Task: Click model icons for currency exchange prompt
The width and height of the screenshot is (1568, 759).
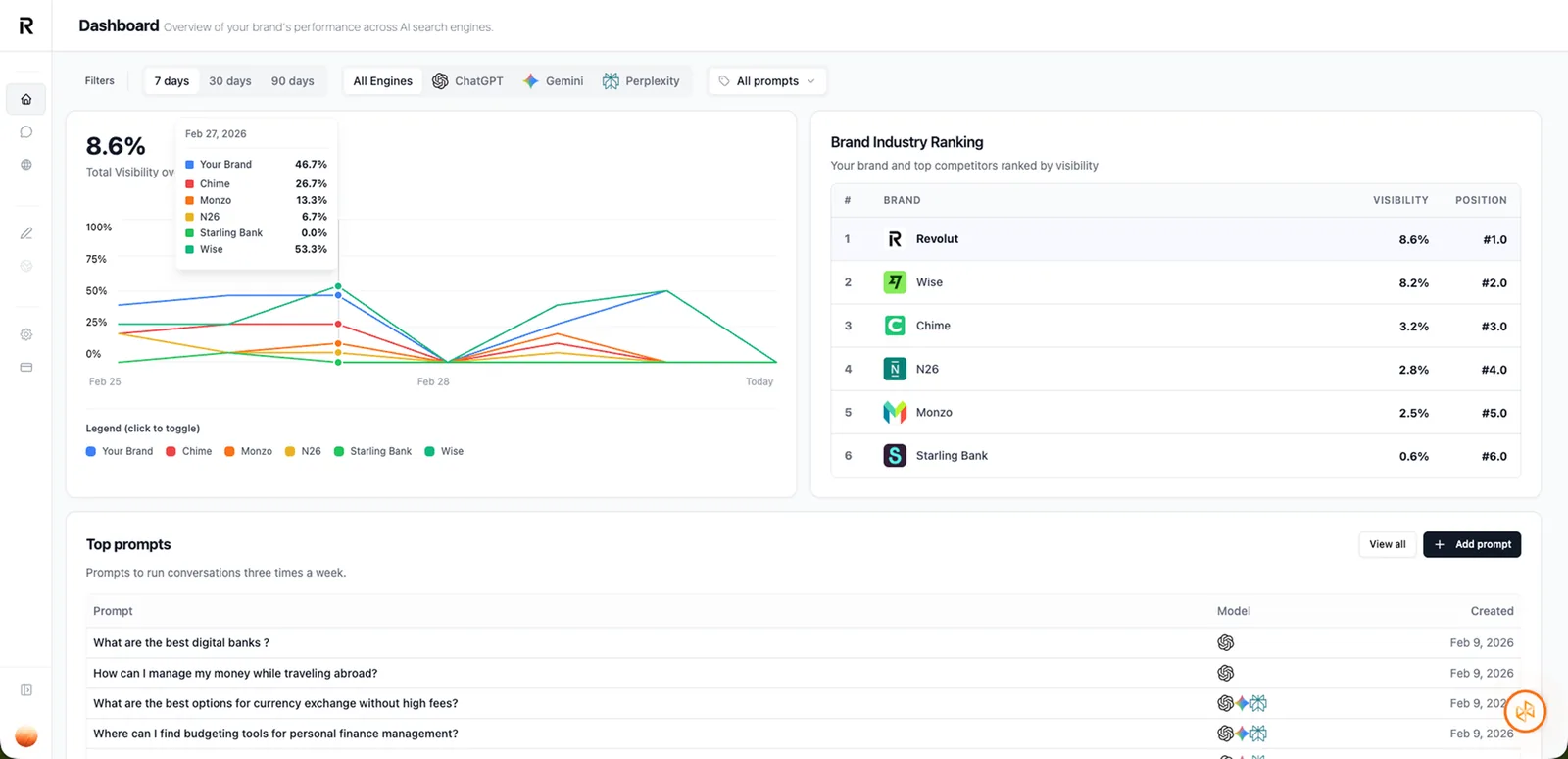Action: click(1242, 703)
